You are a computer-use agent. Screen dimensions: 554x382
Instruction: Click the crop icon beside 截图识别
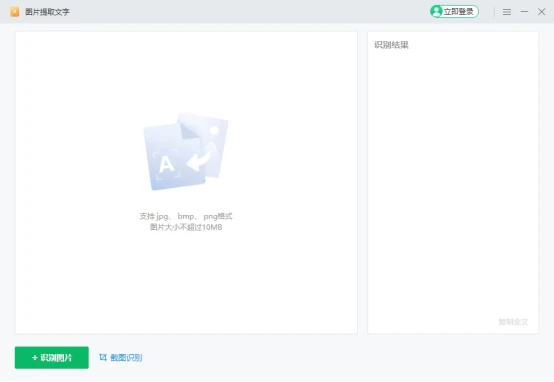click(103, 357)
